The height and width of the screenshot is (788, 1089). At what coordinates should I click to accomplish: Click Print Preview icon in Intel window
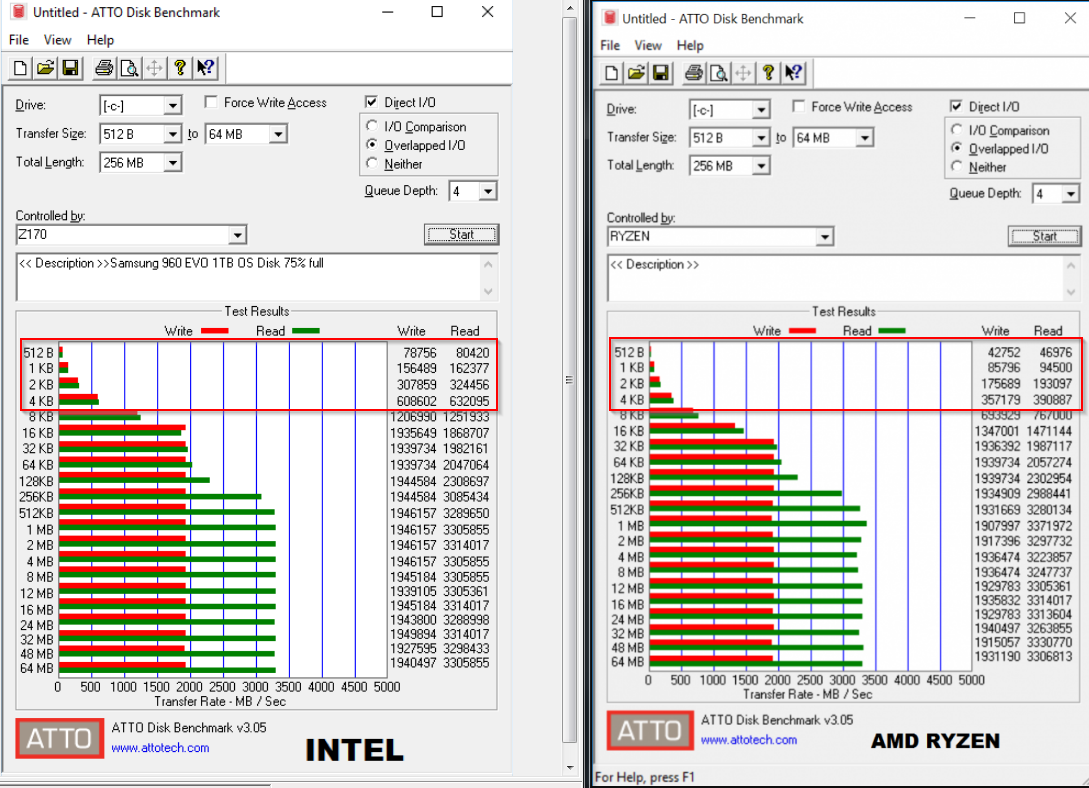click(128, 67)
